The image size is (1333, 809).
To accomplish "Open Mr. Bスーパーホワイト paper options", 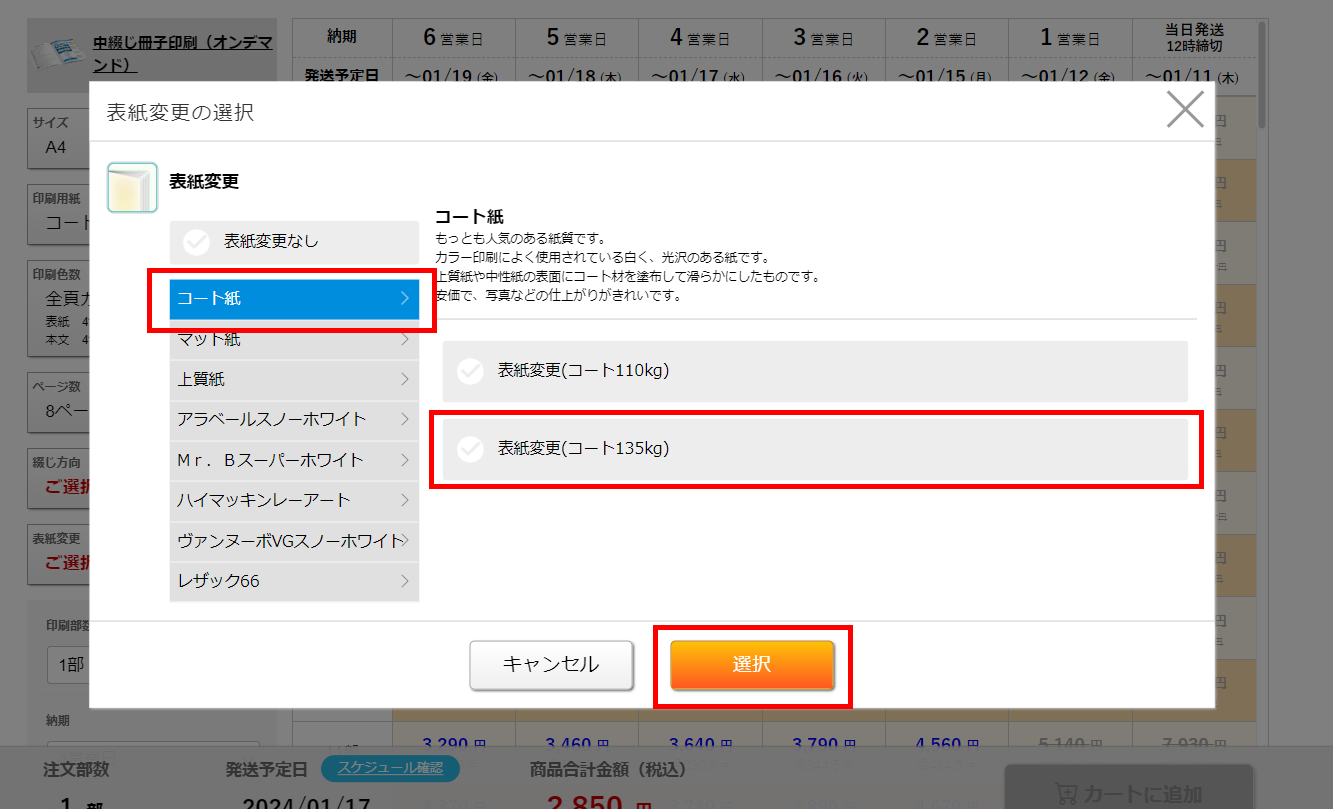I will point(294,460).
